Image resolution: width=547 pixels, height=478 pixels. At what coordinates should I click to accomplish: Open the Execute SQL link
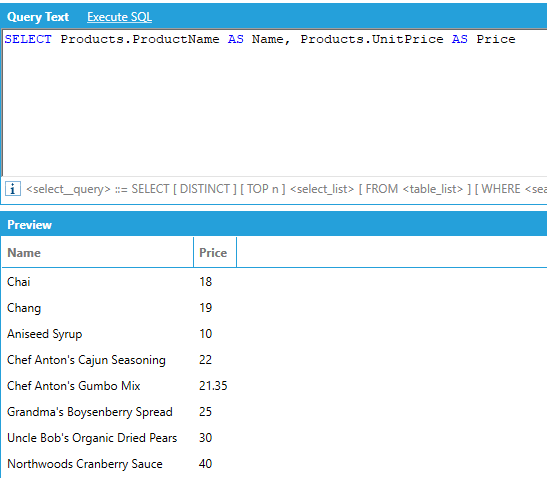pos(119,17)
